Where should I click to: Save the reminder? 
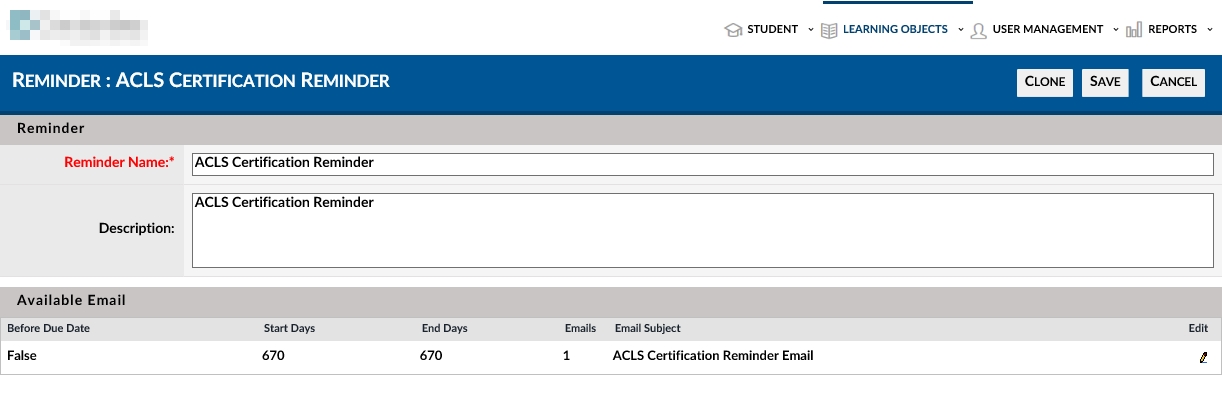(1105, 82)
